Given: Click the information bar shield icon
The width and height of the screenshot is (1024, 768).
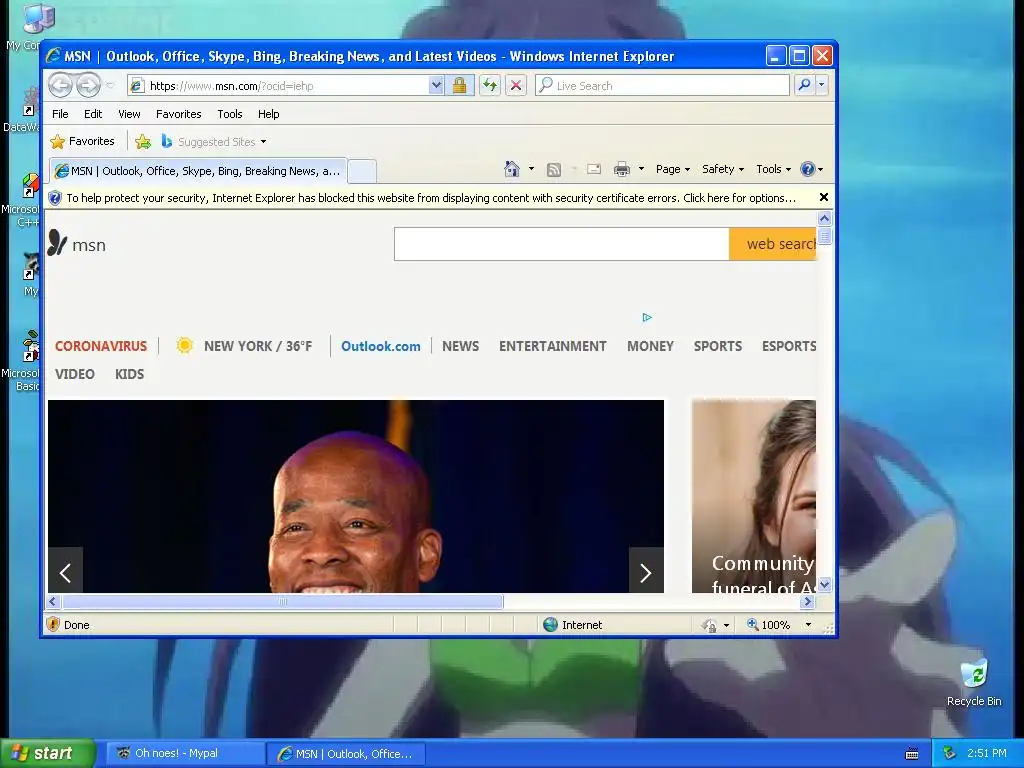Looking at the screenshot, I should click(56, 198).
